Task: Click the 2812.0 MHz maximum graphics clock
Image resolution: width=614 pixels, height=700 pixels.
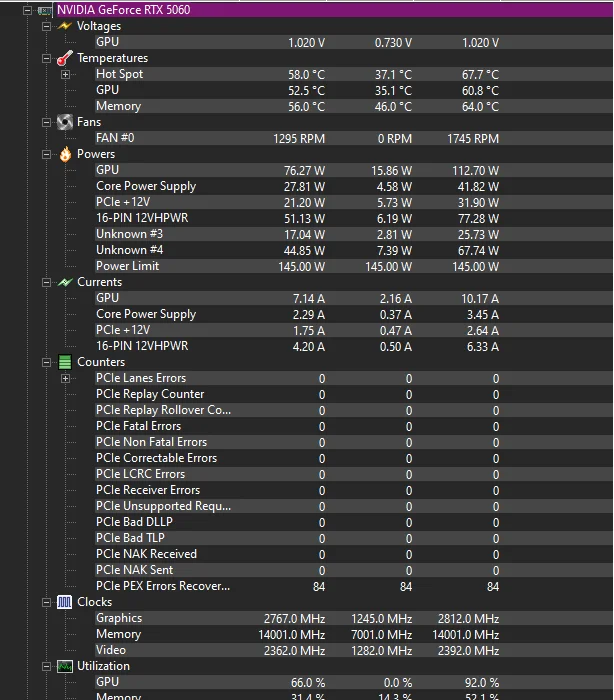Action: pos(468,619)
